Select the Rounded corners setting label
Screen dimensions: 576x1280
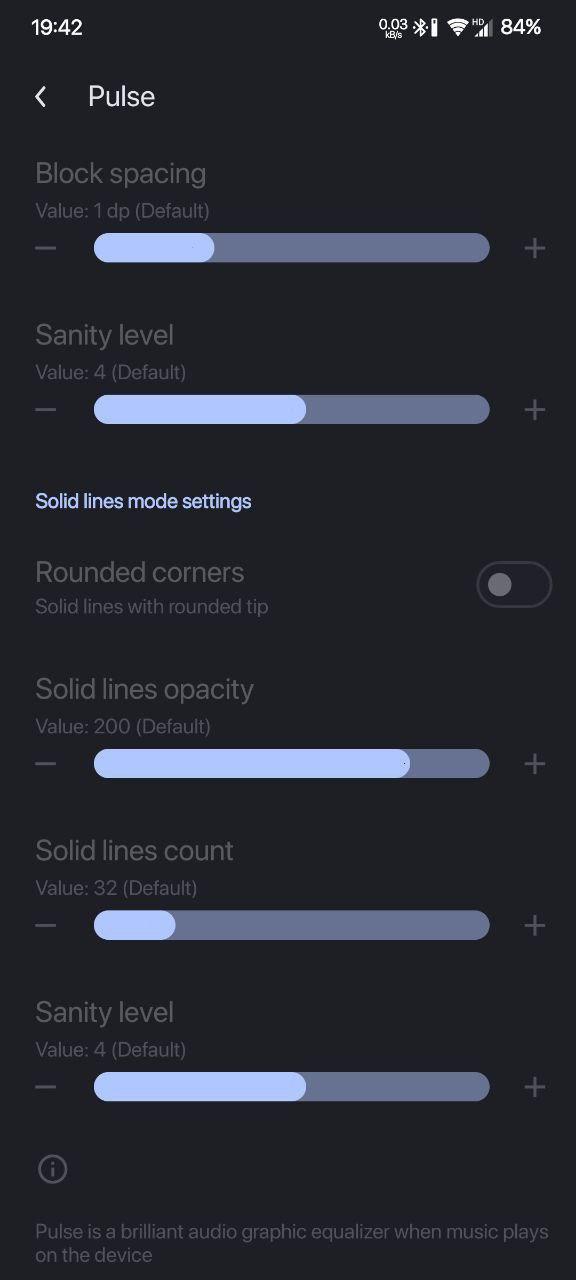tap(140, 572)
